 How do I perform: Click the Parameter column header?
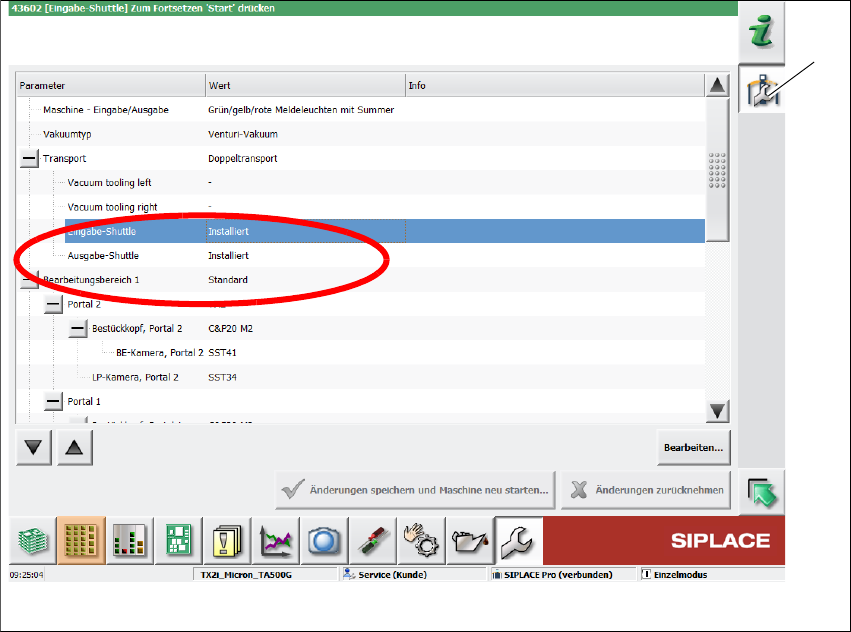coord(111,85)
